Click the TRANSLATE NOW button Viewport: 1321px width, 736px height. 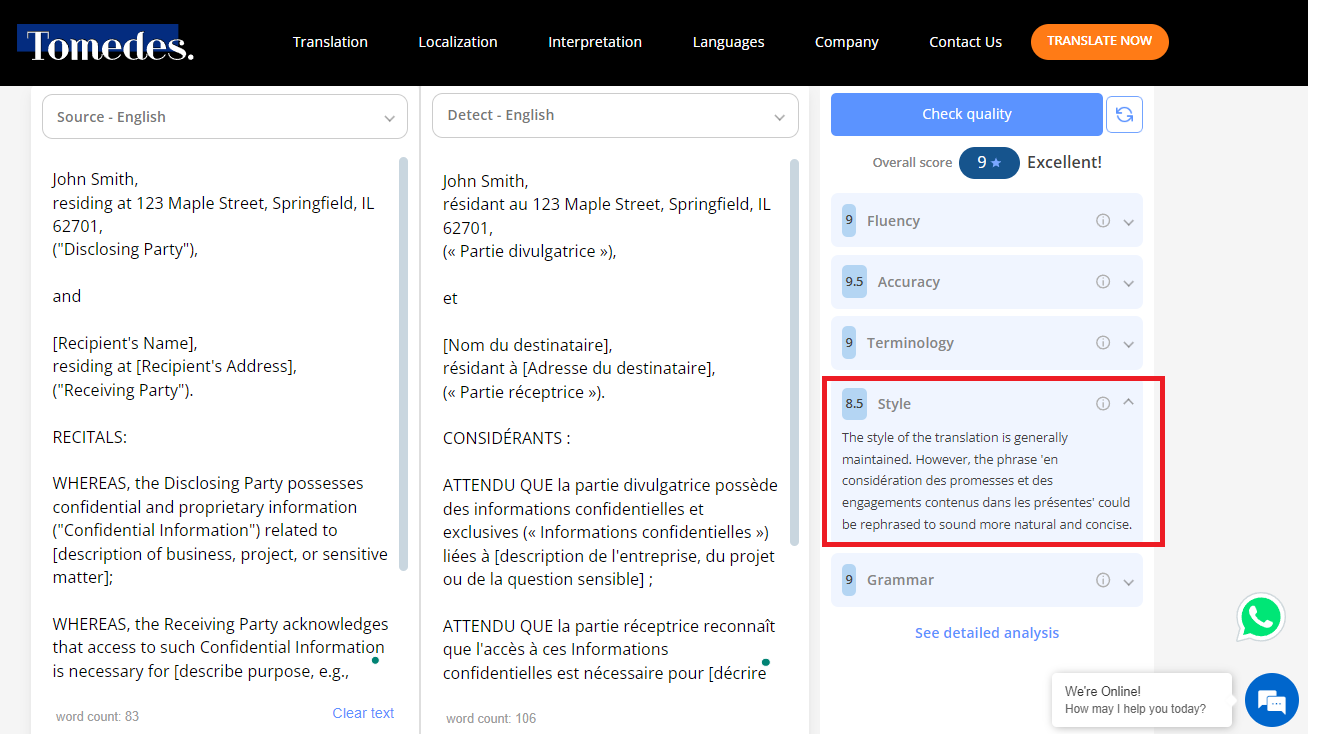(x=1100, y=41)
